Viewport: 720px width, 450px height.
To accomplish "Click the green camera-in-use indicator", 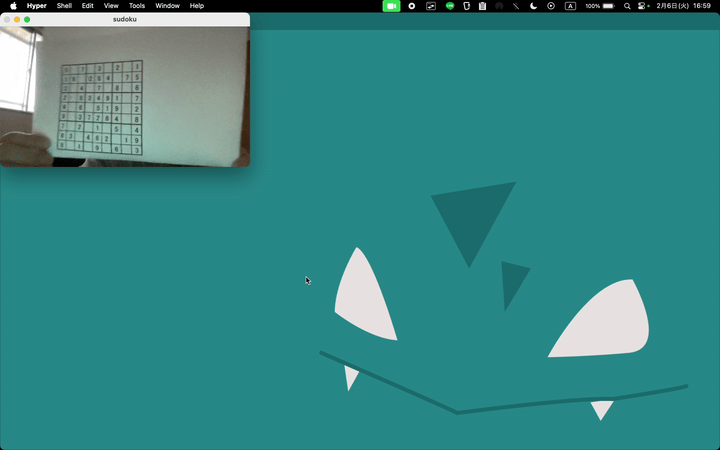I will (391, 6).
